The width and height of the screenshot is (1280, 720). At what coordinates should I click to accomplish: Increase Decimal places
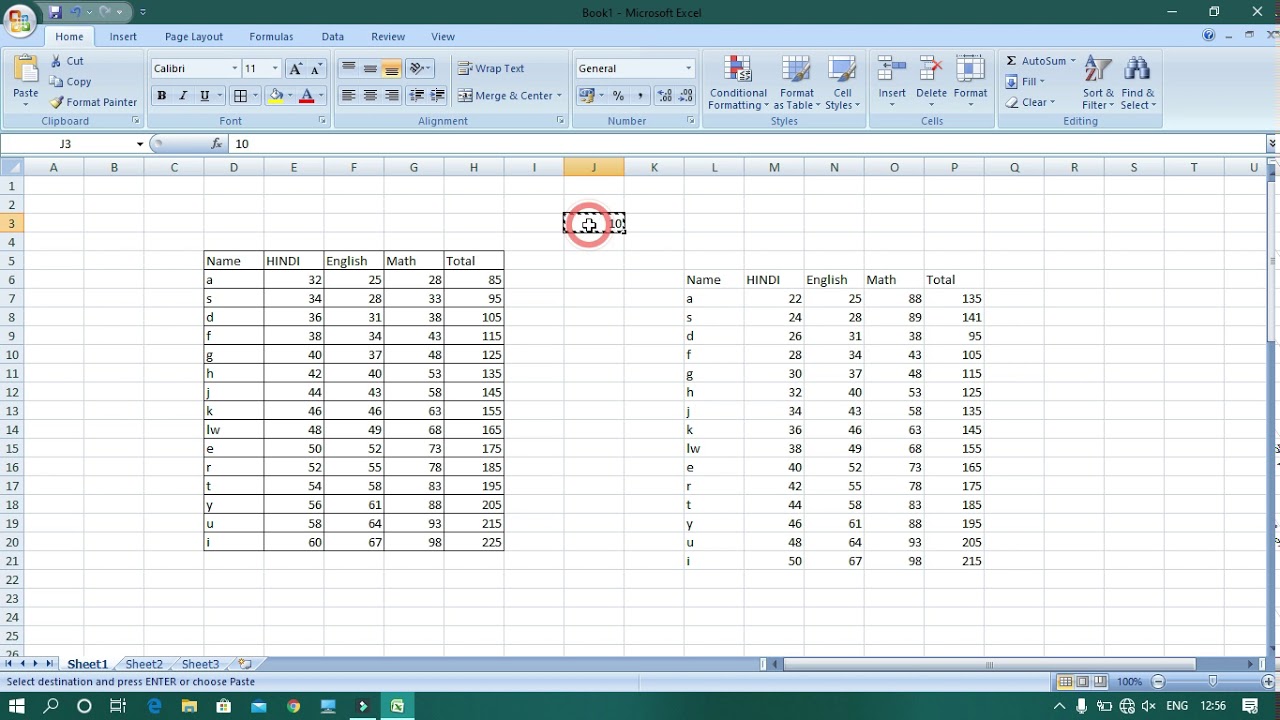(665, 96)
